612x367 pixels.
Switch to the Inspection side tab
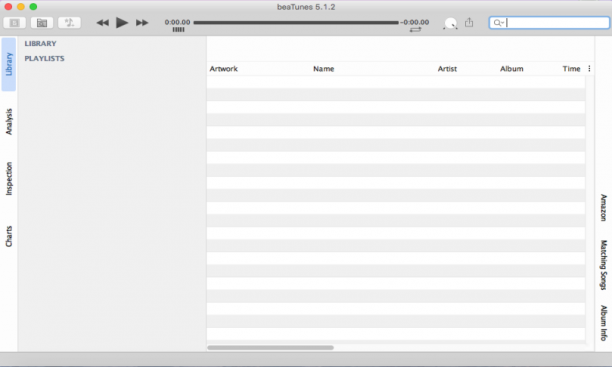coord(9,178)
